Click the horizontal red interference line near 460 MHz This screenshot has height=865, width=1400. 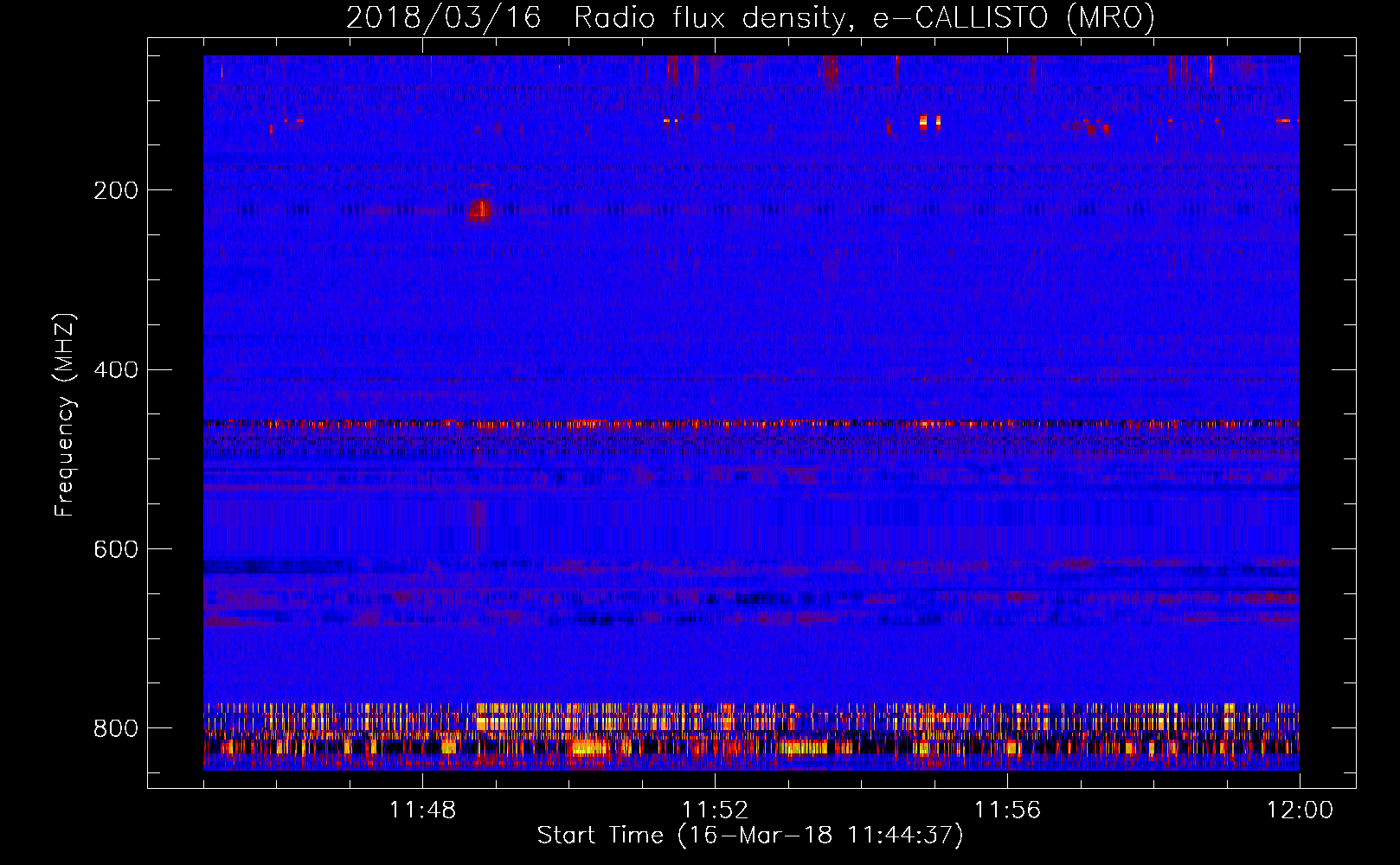[751, 424]
